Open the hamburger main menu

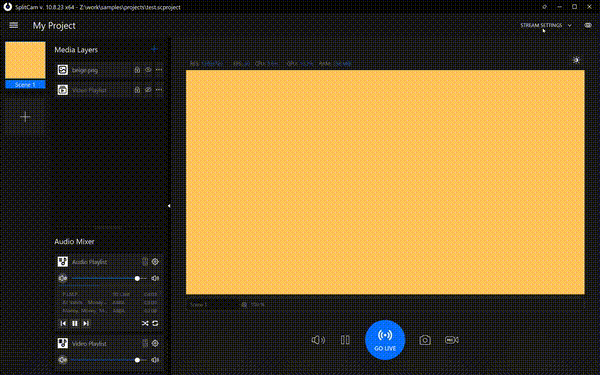click(13, 25)
